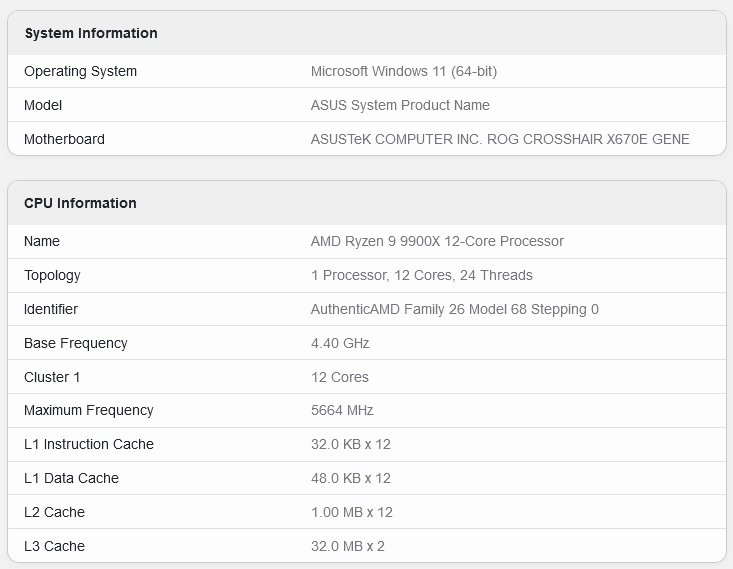Select the L3 Cache label
Screen dimensions: 733x569
[x=55, y=546]
